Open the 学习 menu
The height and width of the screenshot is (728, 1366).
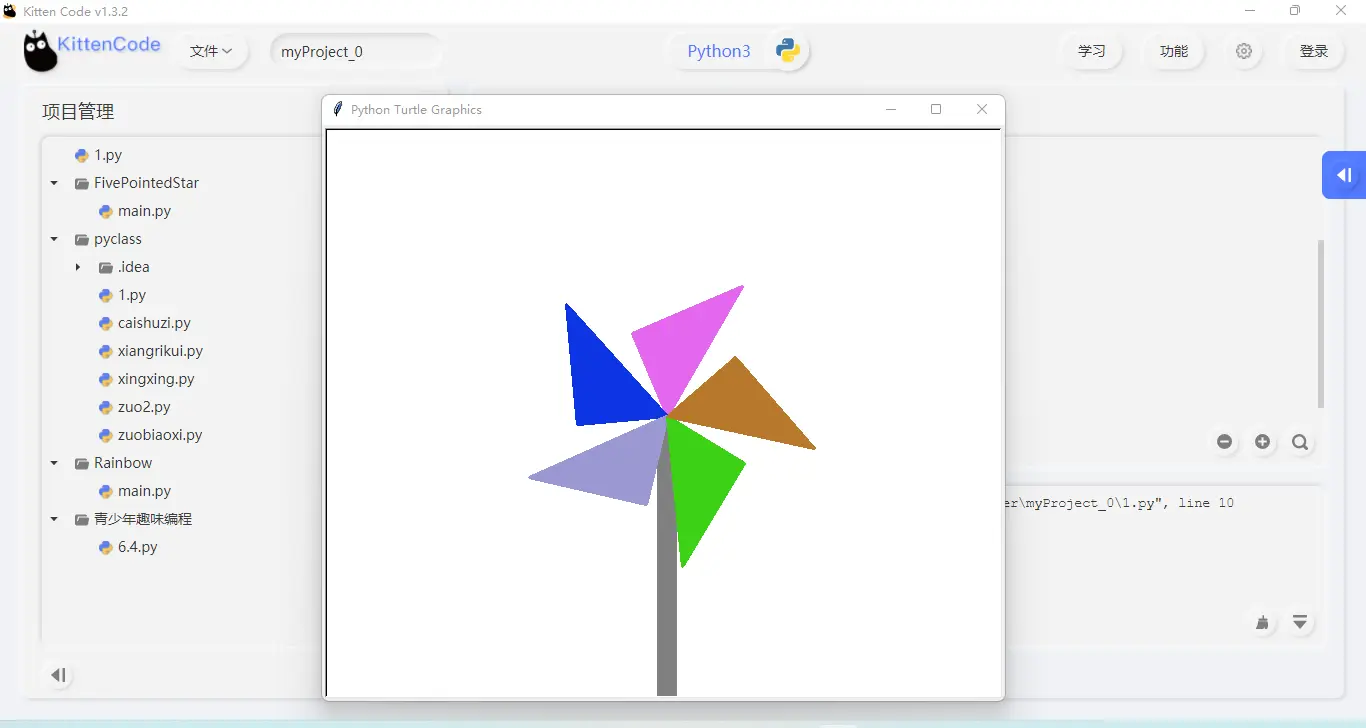1091,51
